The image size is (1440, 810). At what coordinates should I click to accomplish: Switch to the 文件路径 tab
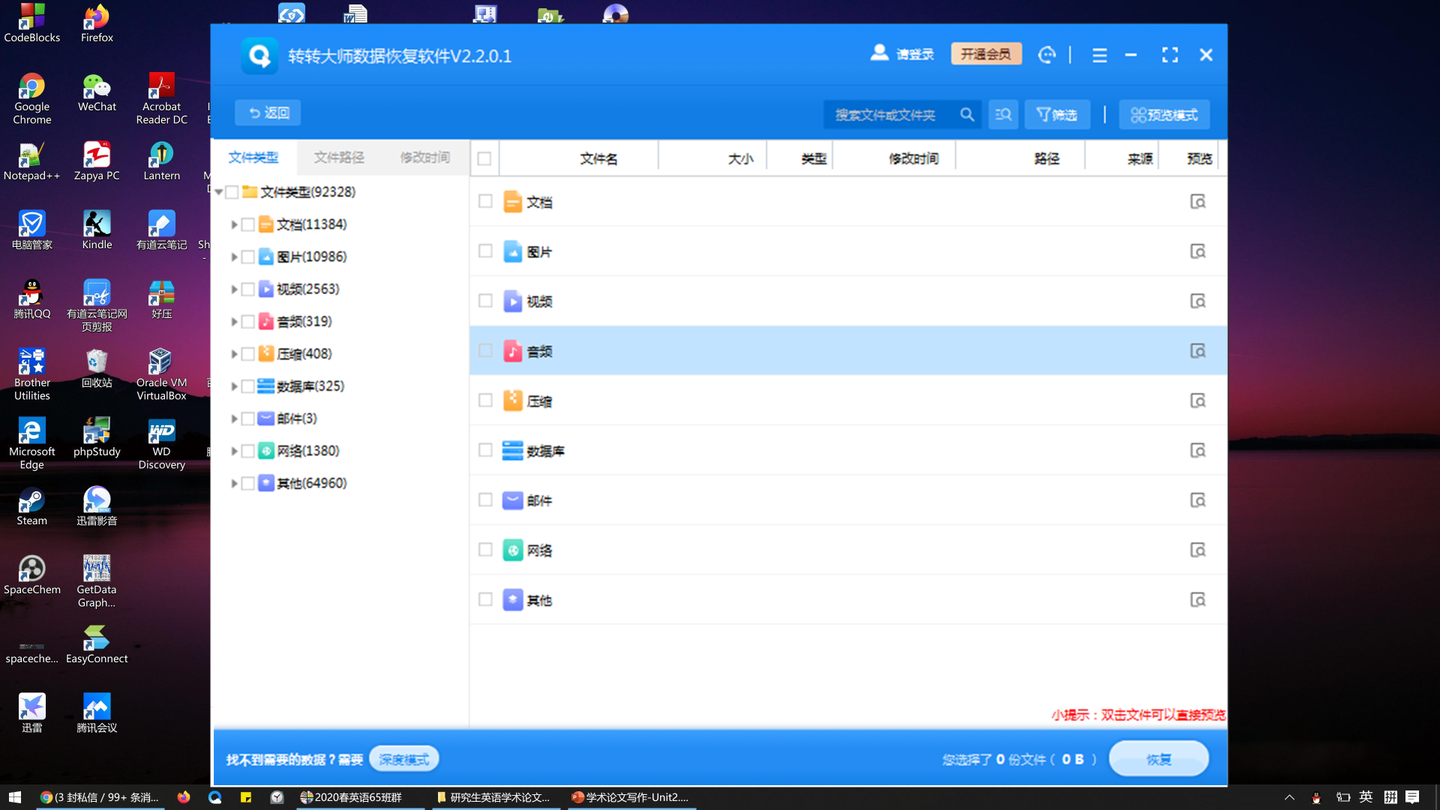tap(340, 158)
